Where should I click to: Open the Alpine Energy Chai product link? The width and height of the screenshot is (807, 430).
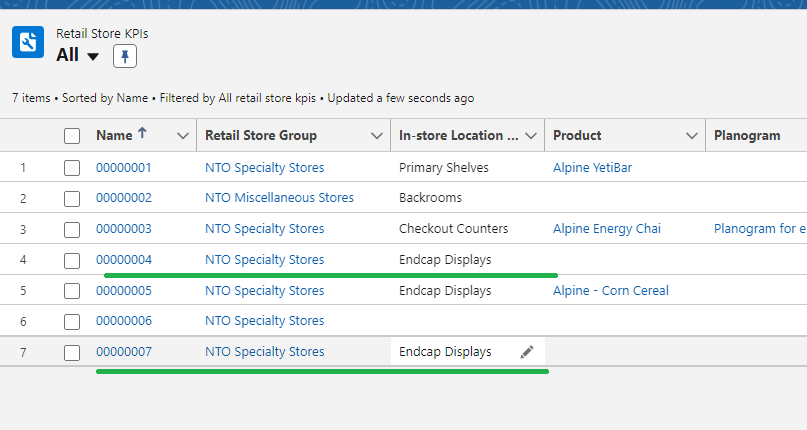[607, 229]
